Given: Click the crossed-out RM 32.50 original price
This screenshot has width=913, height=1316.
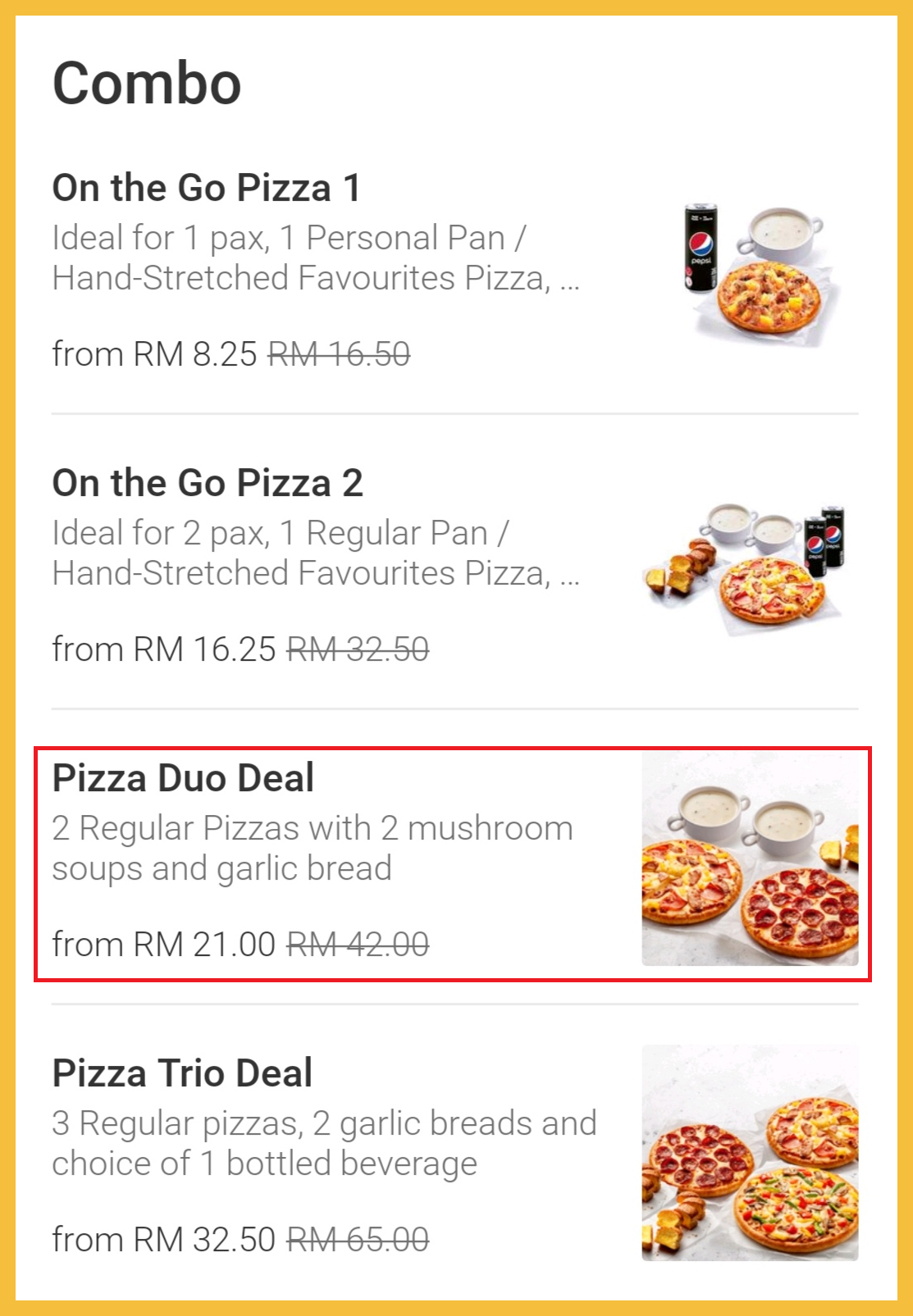Looking at the screenshot, I should click(x=358, y=649).
